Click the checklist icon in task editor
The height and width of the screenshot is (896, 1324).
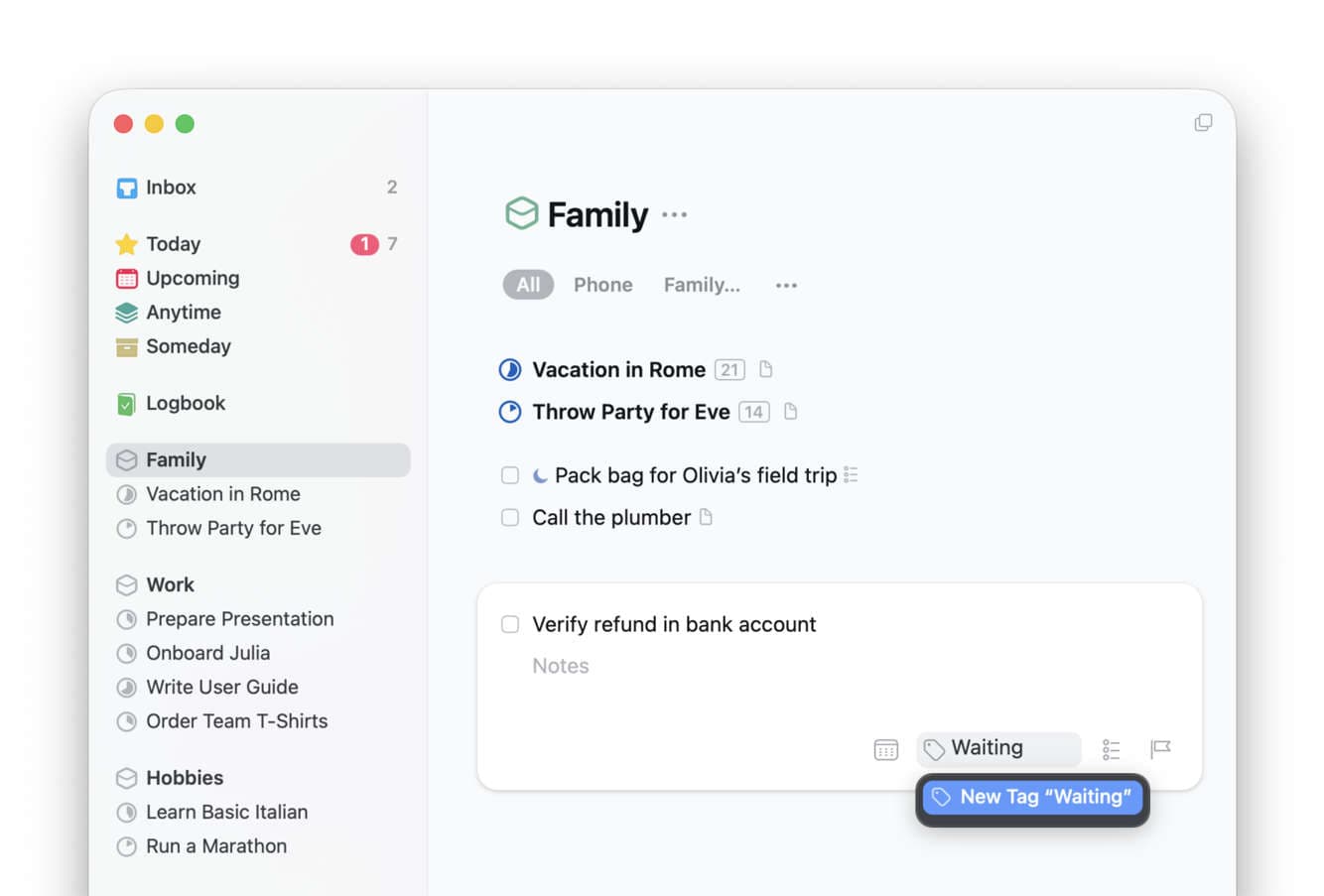(x=1111, y=749)
